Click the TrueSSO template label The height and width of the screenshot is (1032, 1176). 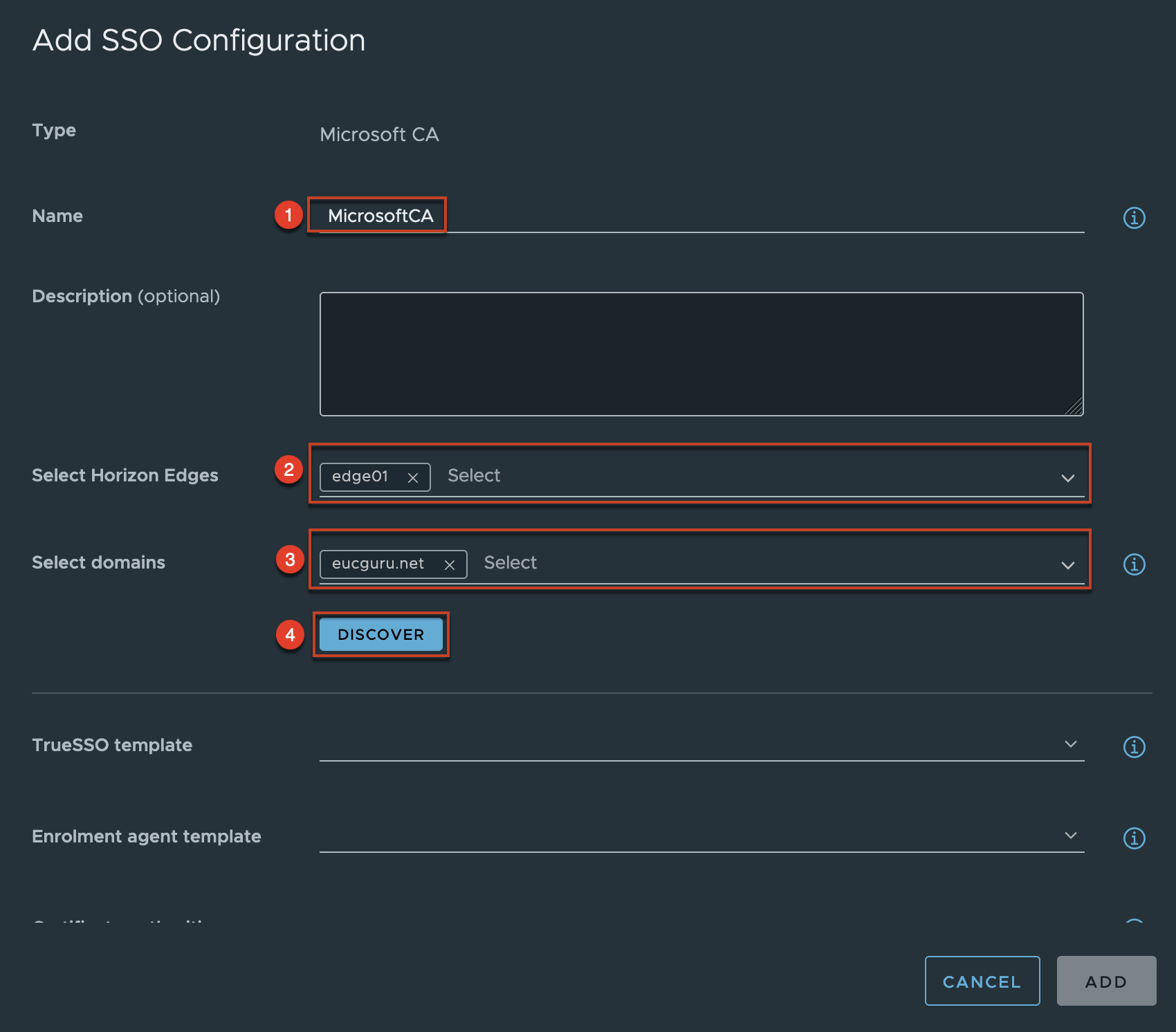click(112, 745)
